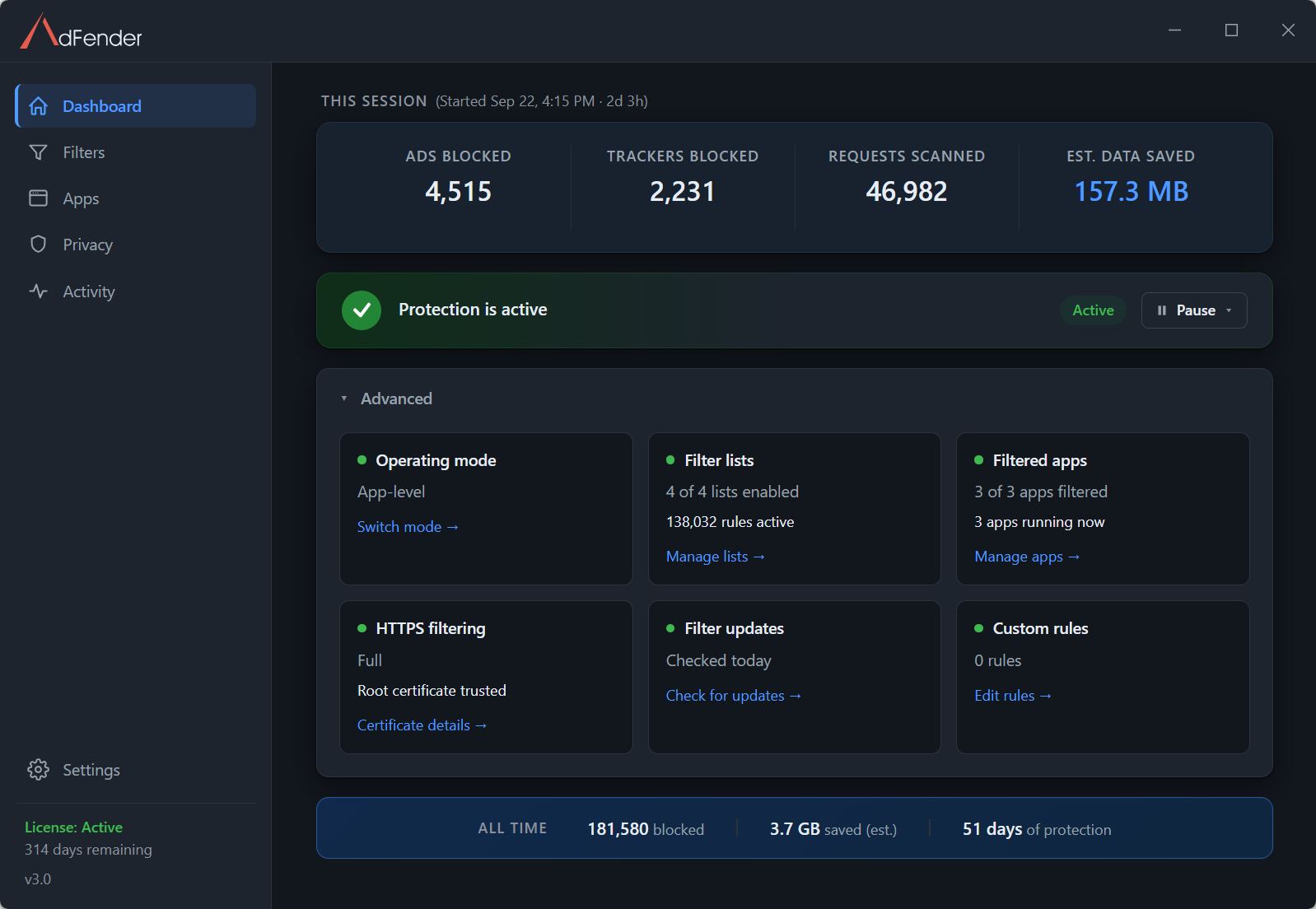1316x909 pixels.
Task: Click the 51 days of protection stat
Action: (x=1036, y=829)
